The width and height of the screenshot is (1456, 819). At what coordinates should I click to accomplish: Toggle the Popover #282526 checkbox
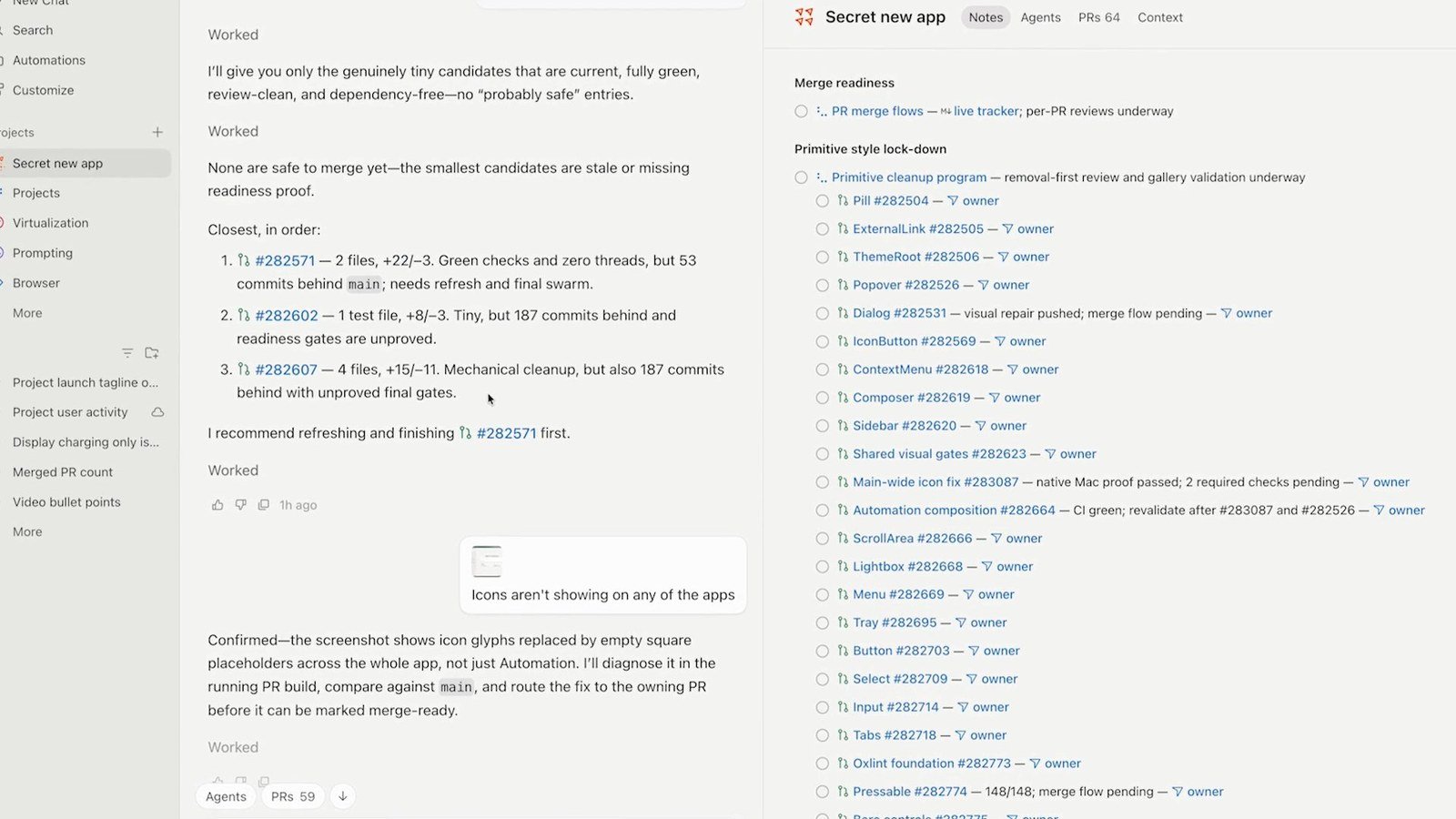[823, 285]
